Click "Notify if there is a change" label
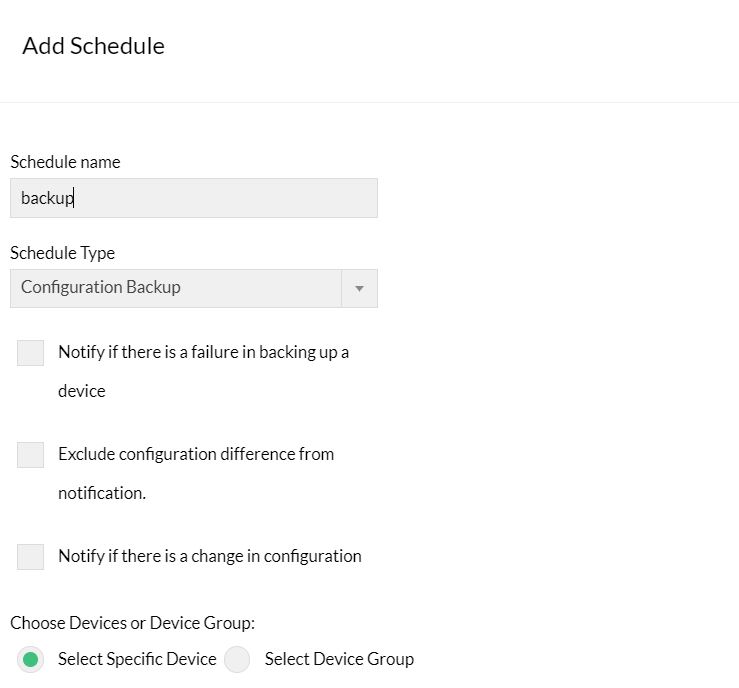Viewport: 739px width, 688px height. point(209,556)
